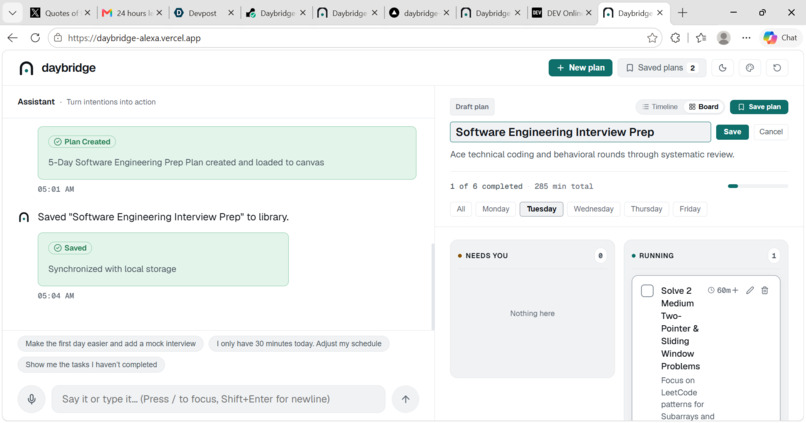806x423 pixels.
Task: Switch to Board view
Action: pos(704,107)
